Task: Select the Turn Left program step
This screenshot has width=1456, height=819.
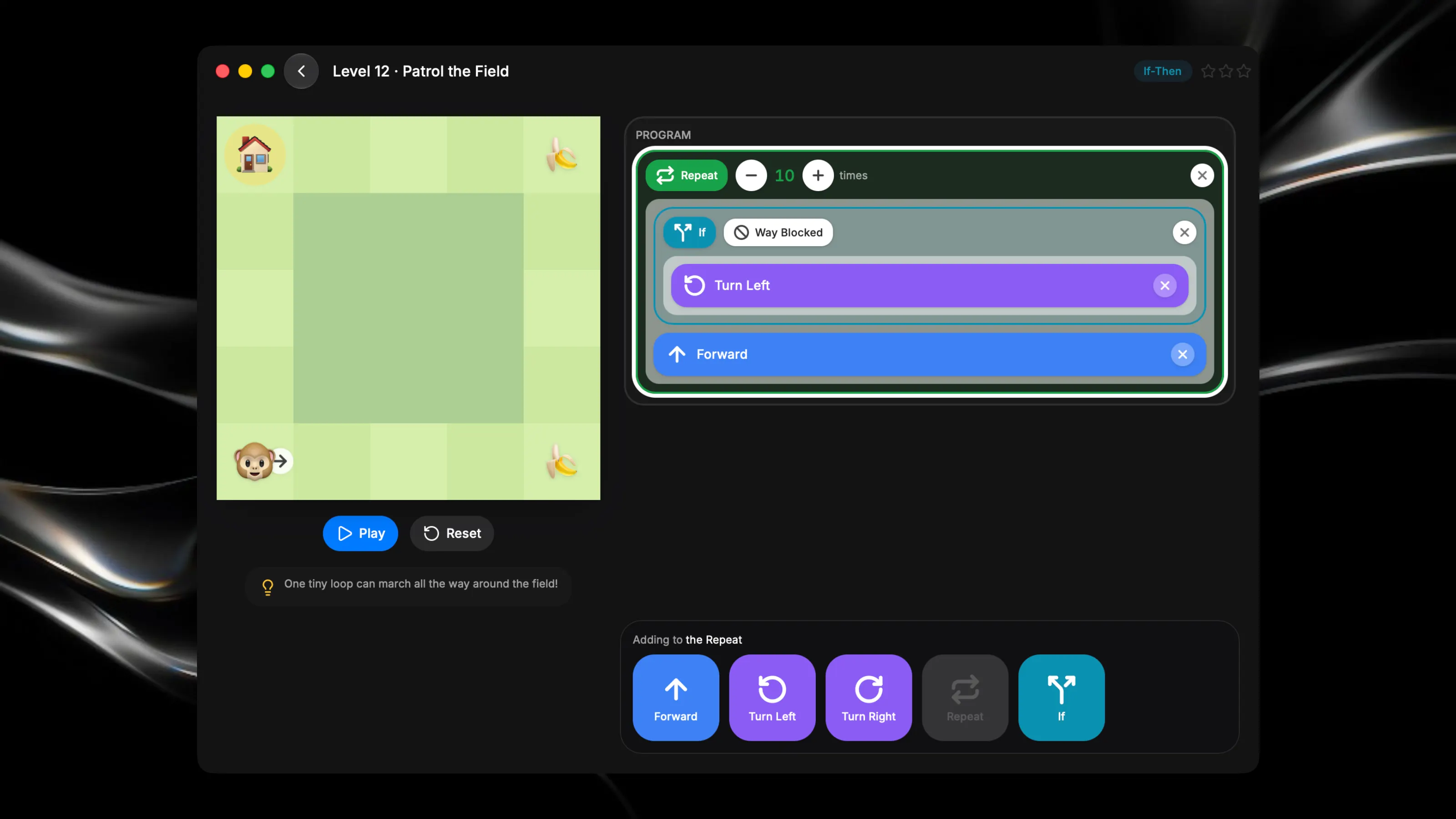Action: click(930, 285)
